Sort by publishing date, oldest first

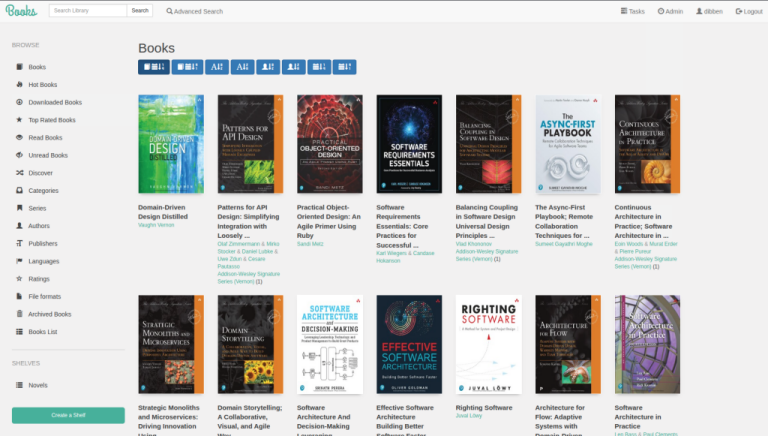345,67
